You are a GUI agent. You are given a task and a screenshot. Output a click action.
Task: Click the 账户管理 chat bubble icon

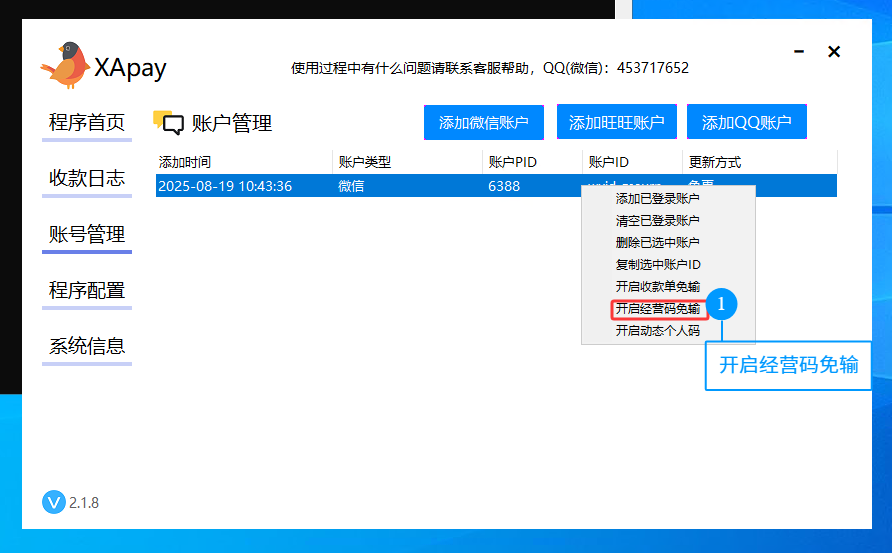168,123
